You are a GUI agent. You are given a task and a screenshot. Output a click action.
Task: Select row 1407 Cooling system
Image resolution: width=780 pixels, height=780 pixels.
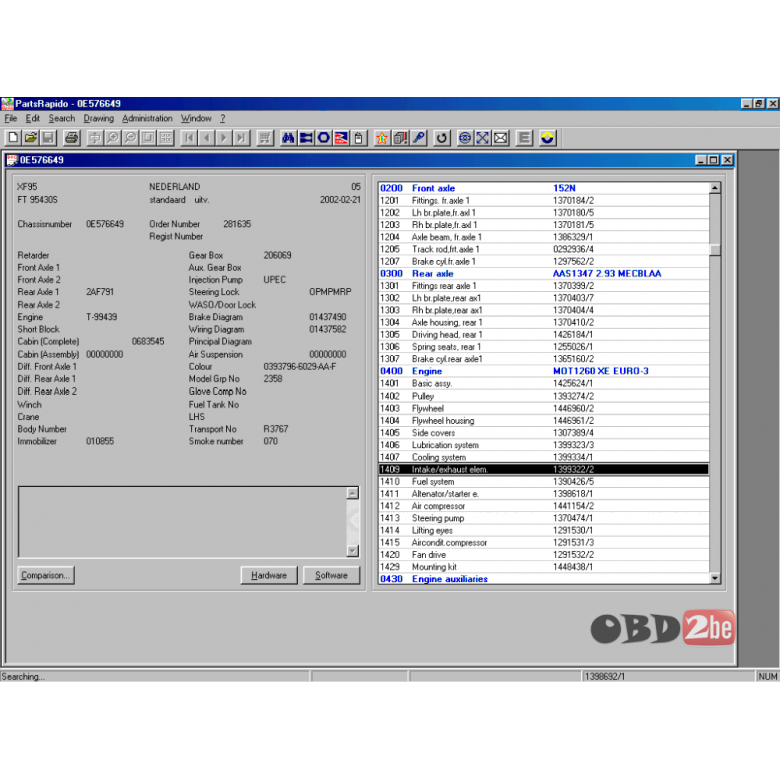[x=544, y=457]
